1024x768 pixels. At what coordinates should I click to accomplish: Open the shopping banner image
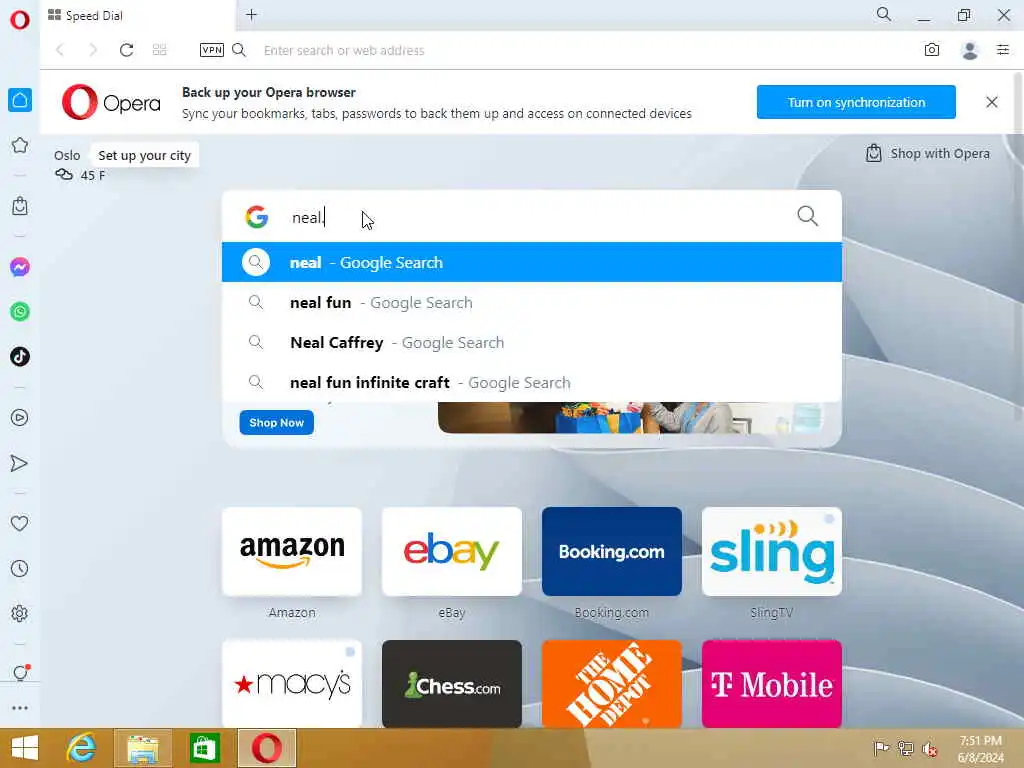[630, 418]
